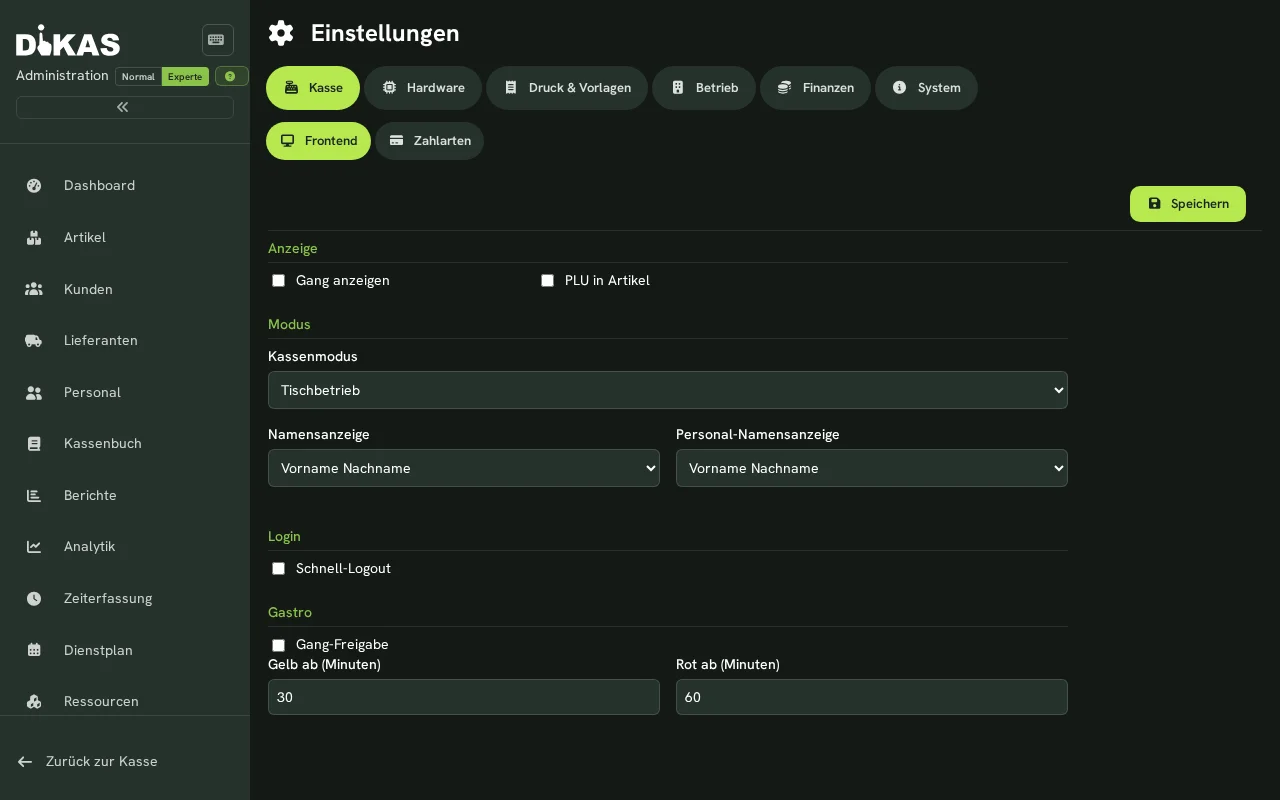This screenshot has height=800, width=1280.
Task: Switch administration mode to Experte
Action: pyautogui.click(x=185, y=77)
